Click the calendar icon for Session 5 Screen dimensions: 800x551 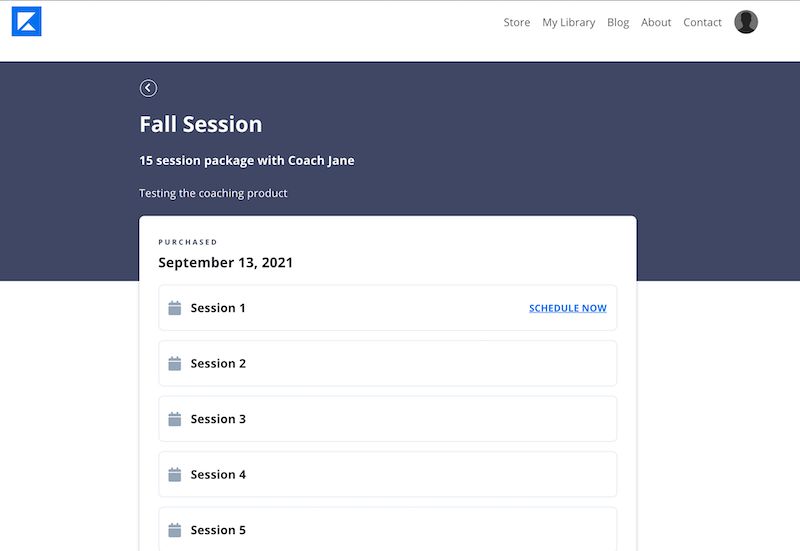174,531
